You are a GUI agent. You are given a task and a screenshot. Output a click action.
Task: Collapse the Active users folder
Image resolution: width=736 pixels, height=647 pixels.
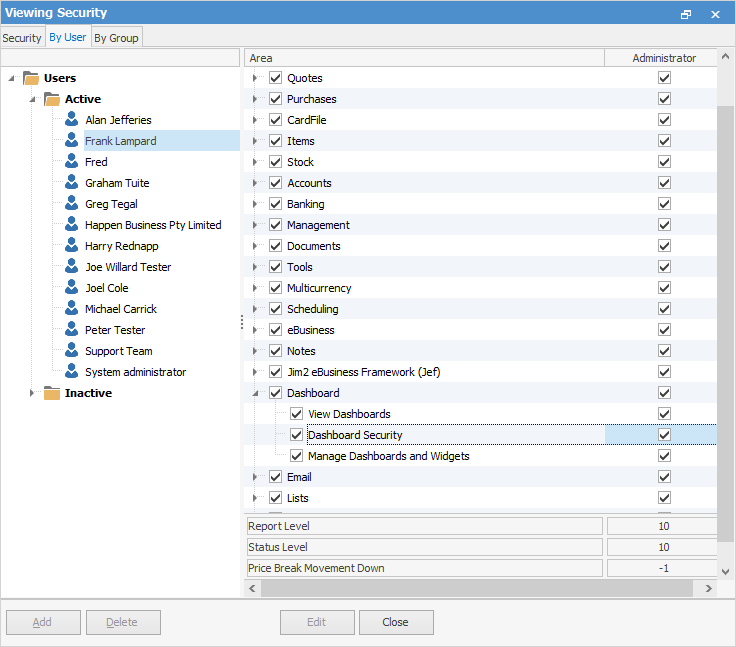(32, 100)
